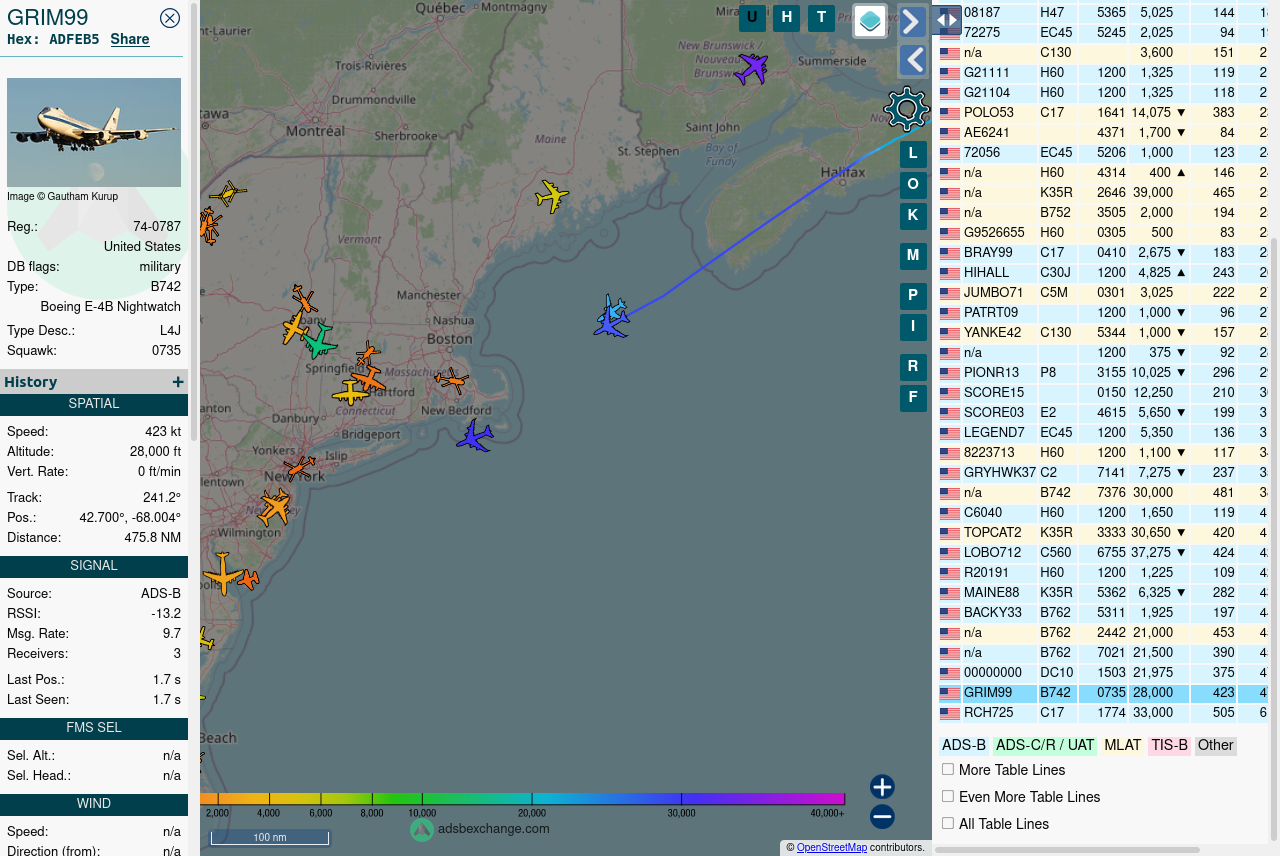Enable All Table Lines checkbox
The image size is (1280, 856).
coord(948,823)
